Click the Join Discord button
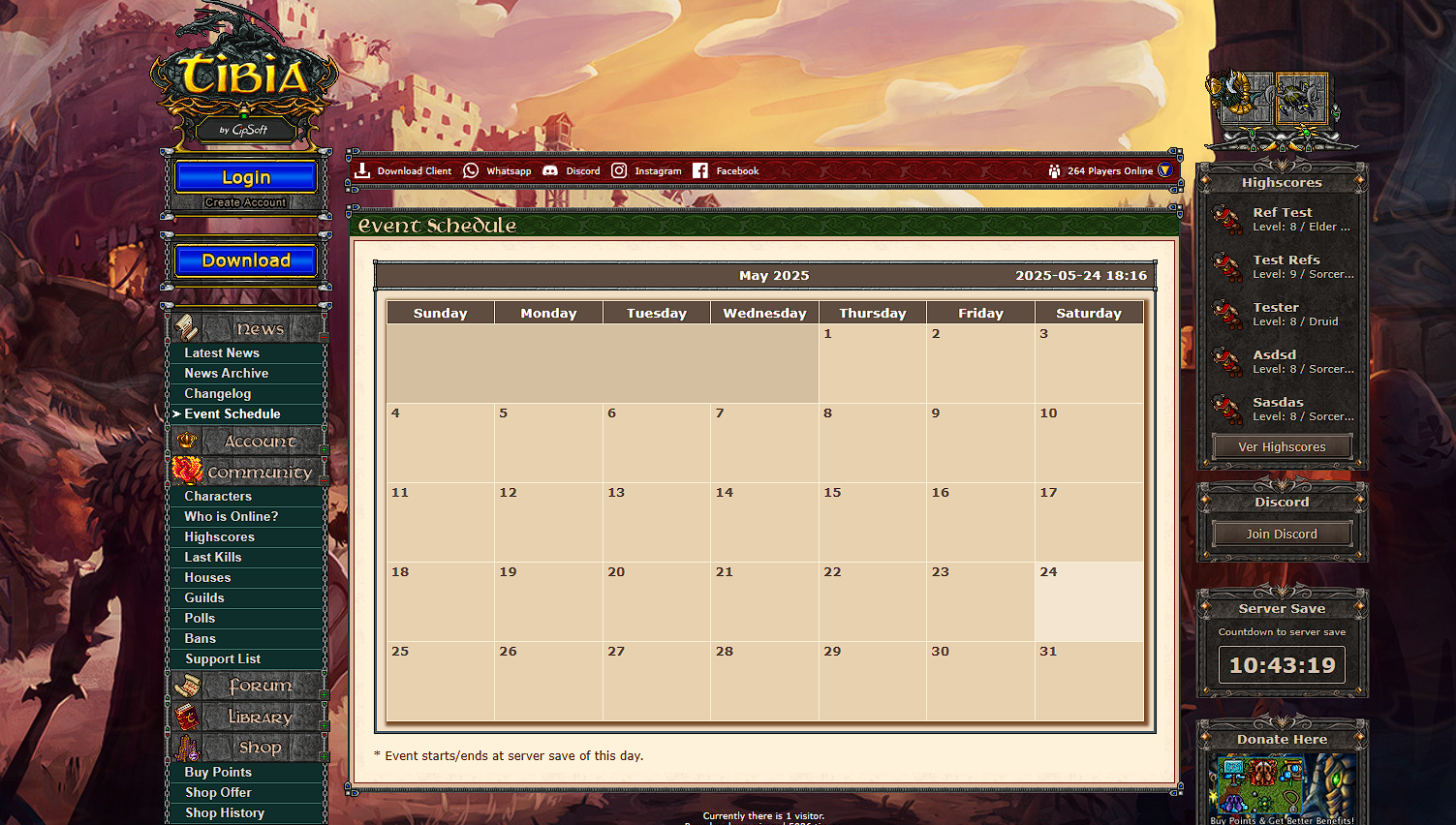Screen dimensions: 1456x825 [x=1282, y=534]
